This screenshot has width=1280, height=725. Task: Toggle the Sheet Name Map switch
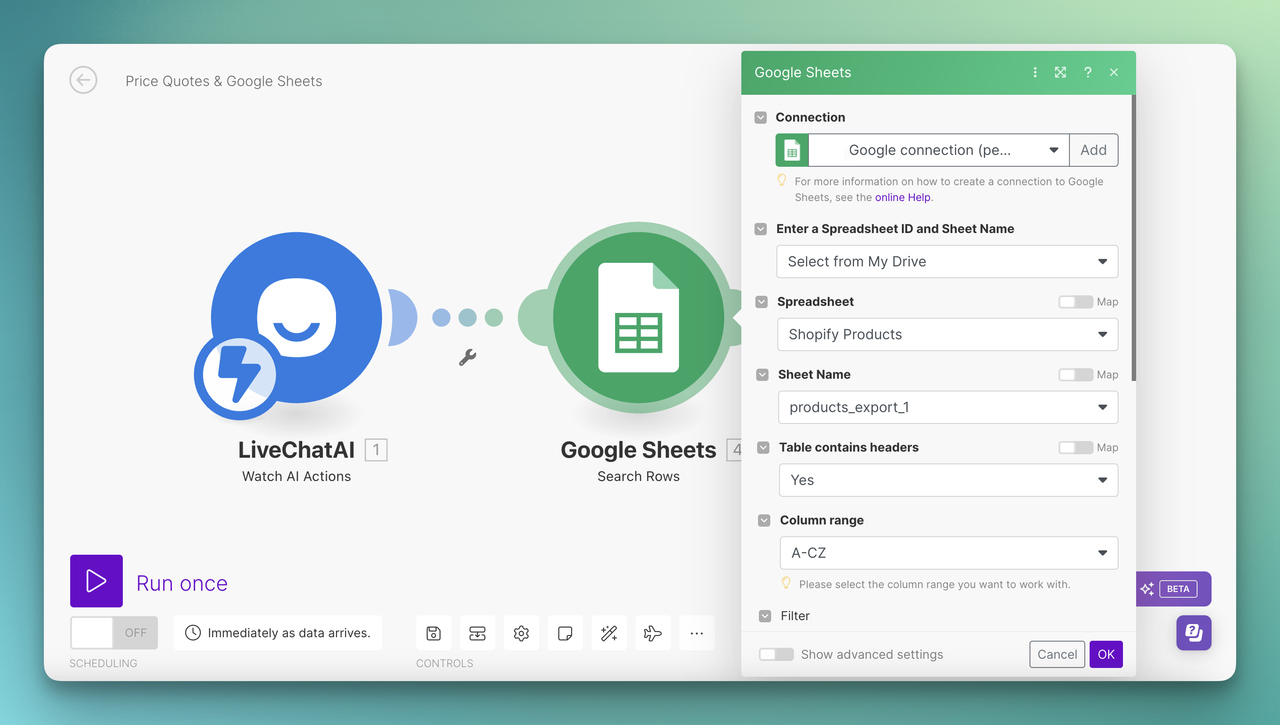1076,375
